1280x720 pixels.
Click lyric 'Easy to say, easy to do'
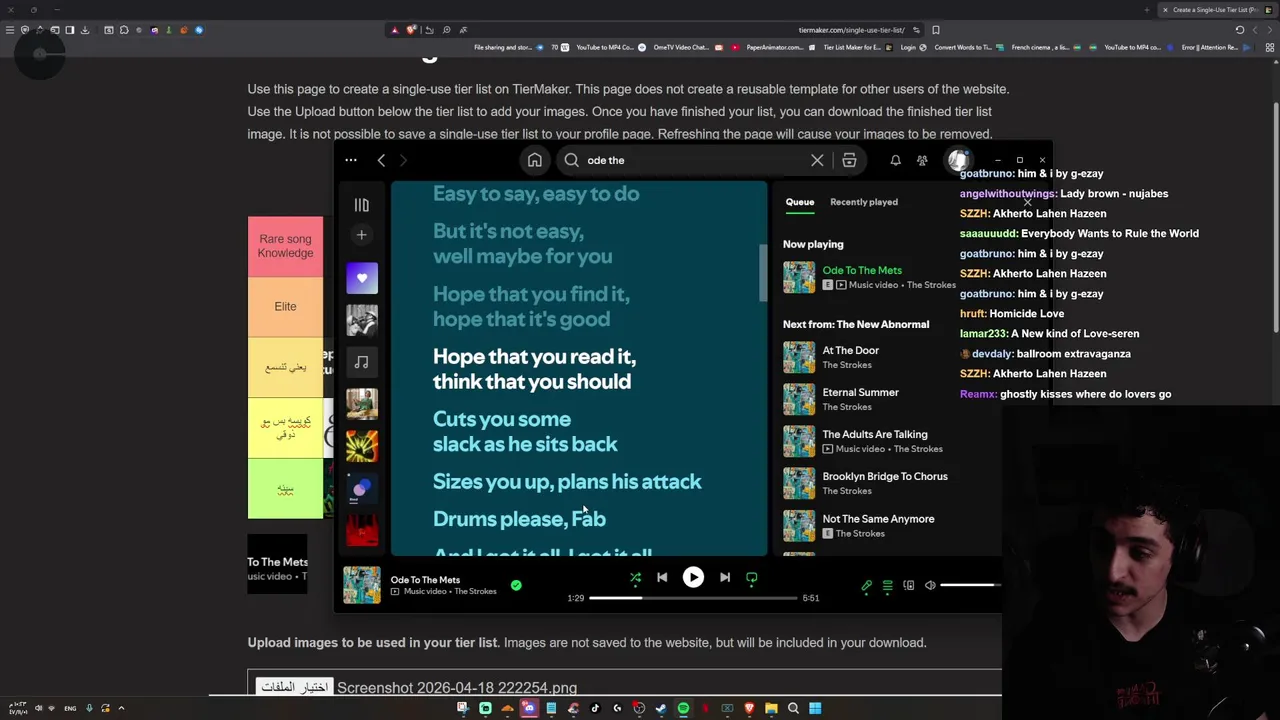pyautogui.click(x=536, y=194)
